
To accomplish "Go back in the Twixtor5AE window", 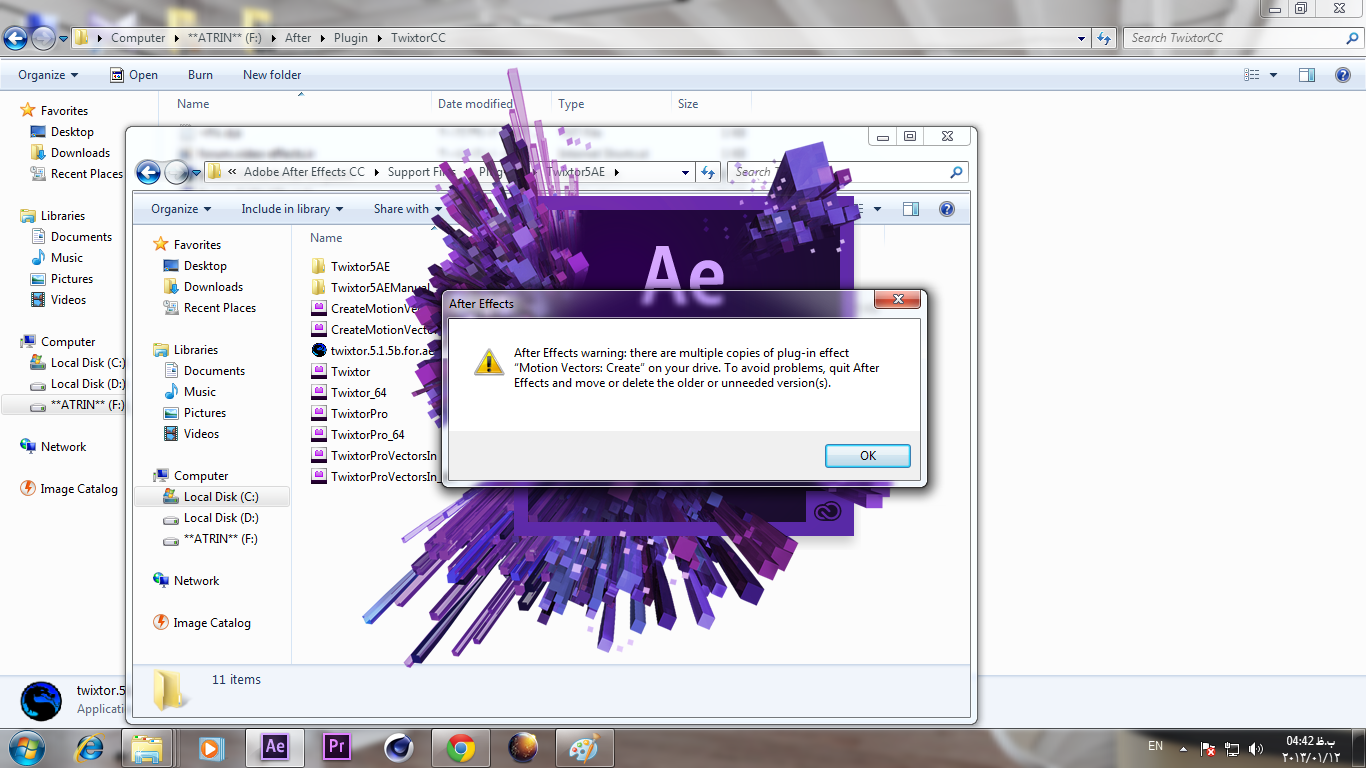I will 148,172.
